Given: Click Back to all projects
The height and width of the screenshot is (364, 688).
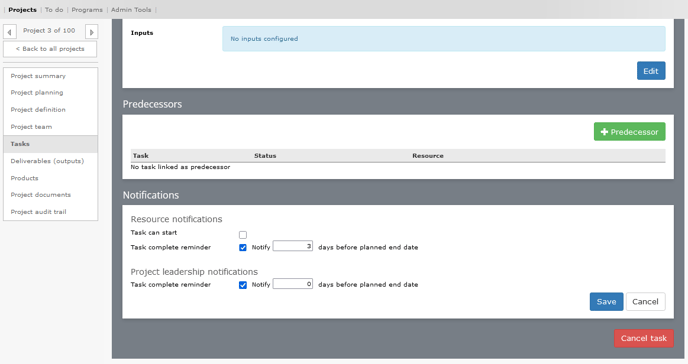Looking at the screenshot, I should pos(50,49).
